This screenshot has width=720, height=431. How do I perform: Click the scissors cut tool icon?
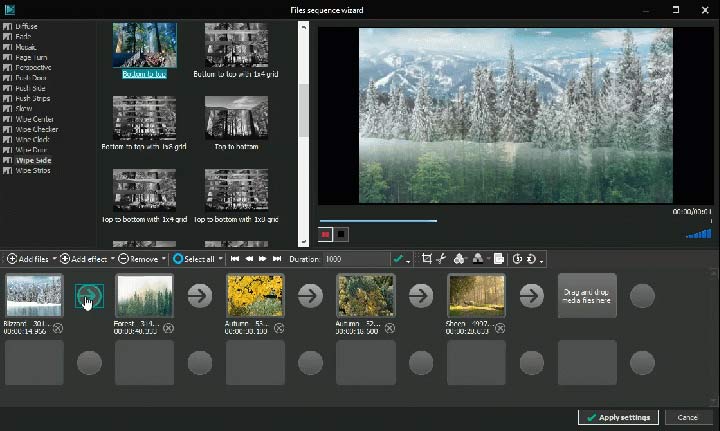441,259
